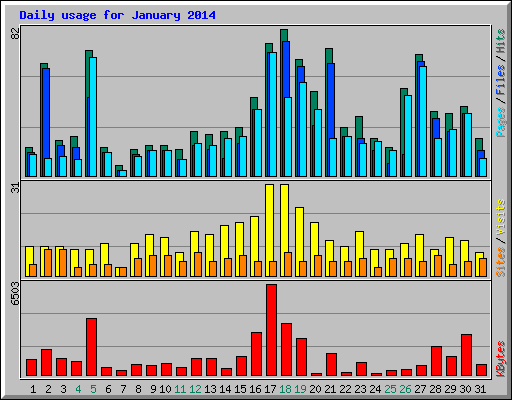Click day 31 on the x-axis
Screen dimensions: 512x400
[480, 389]
